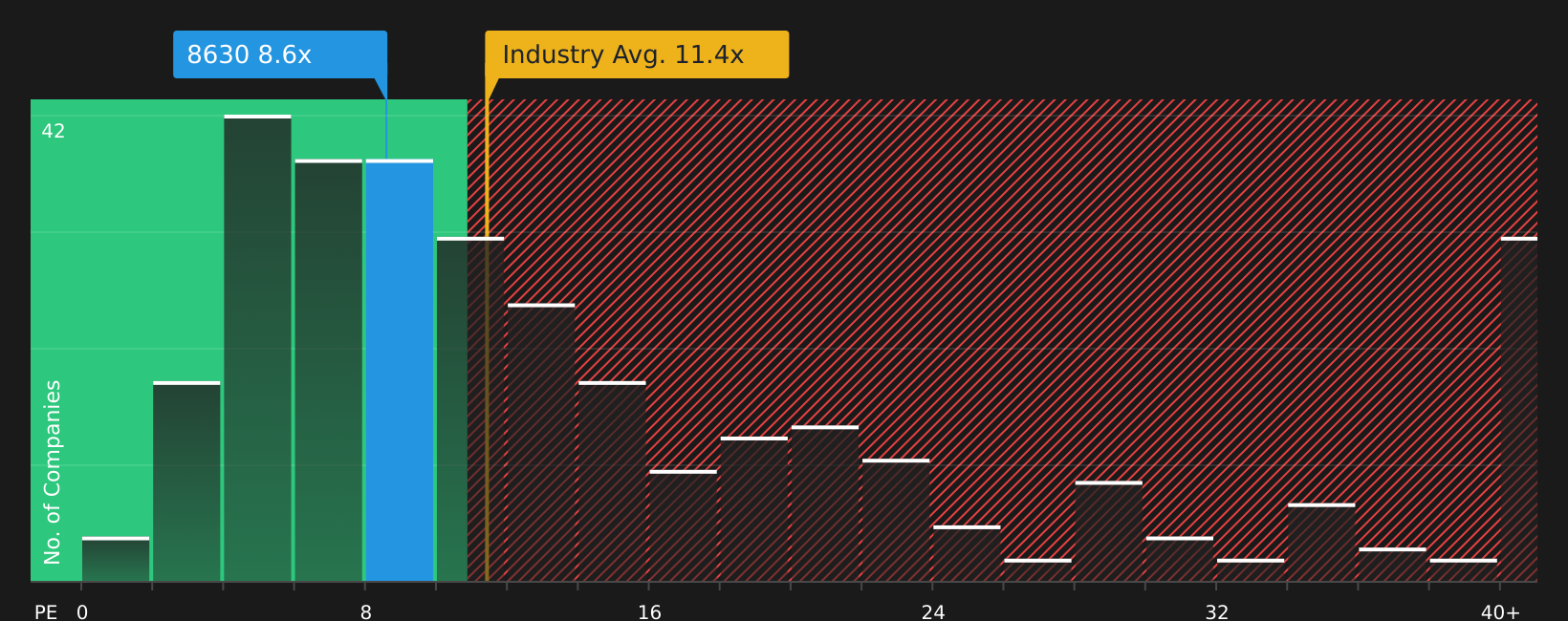Select the short bar for PE 0 to 2
This screenshot has height=621, width=1568.
coord(116,559)
